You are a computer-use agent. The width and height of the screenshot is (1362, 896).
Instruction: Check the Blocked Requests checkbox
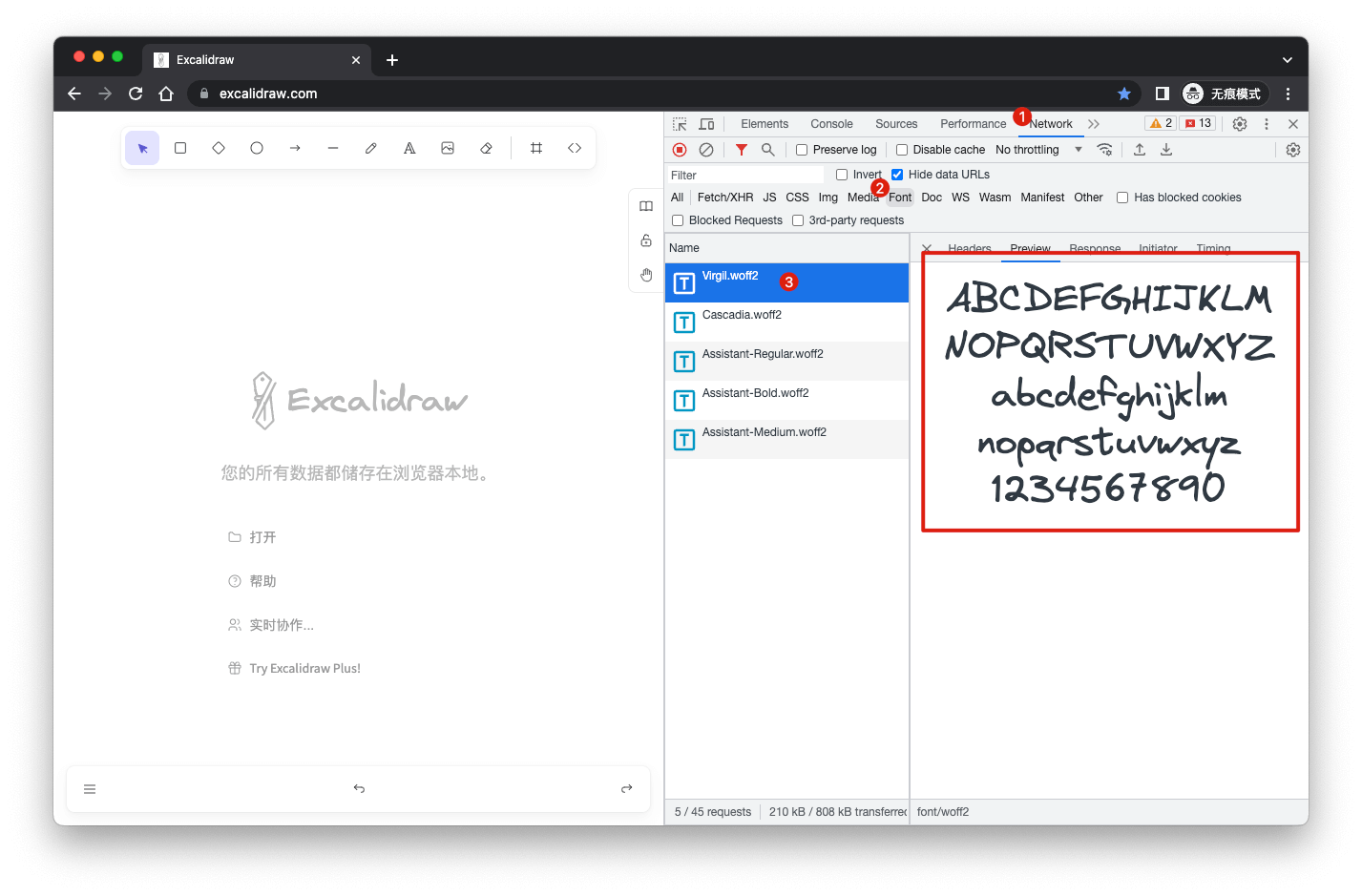coord(678,220)
